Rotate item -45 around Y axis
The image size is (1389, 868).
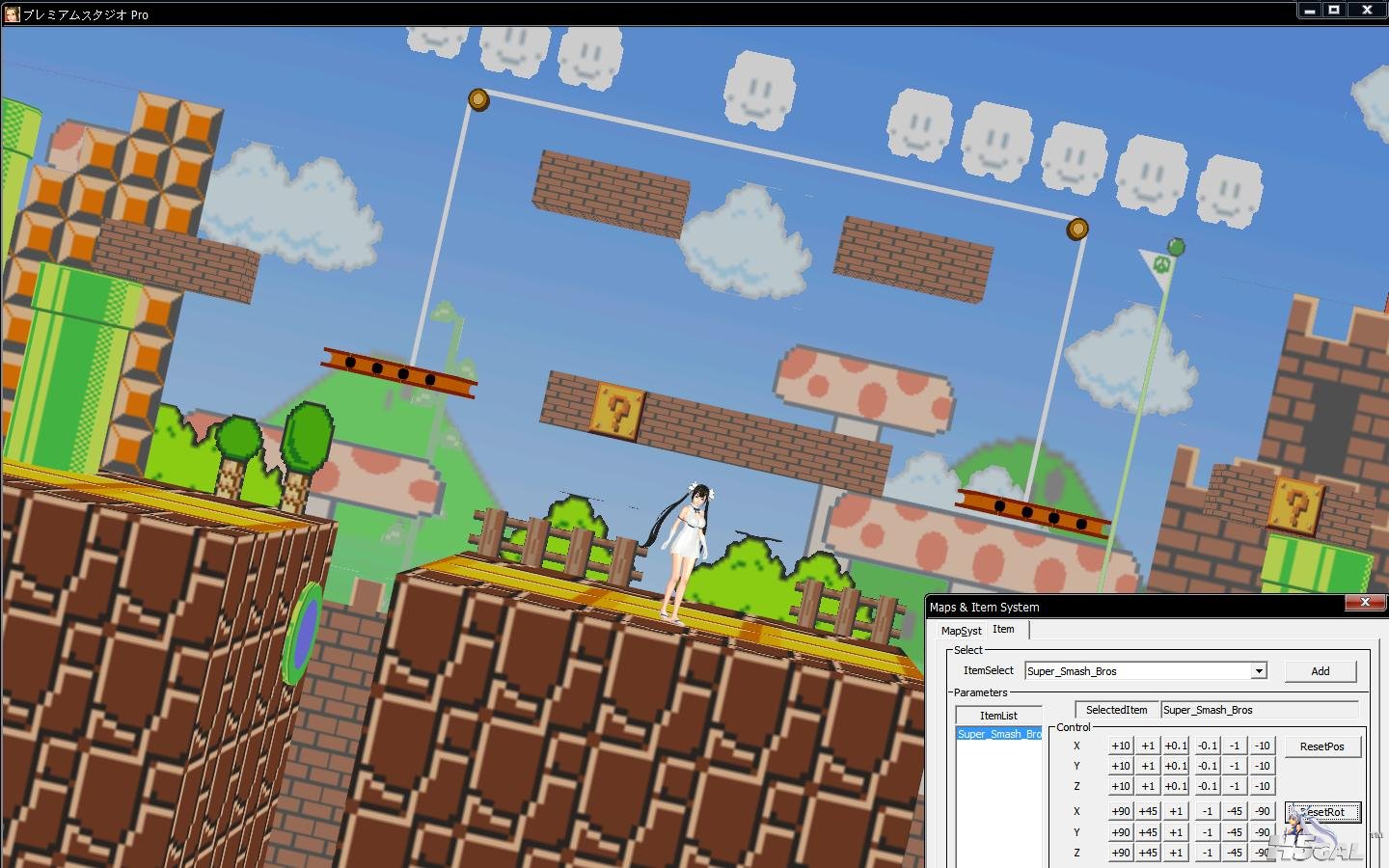click(1235, 832)
